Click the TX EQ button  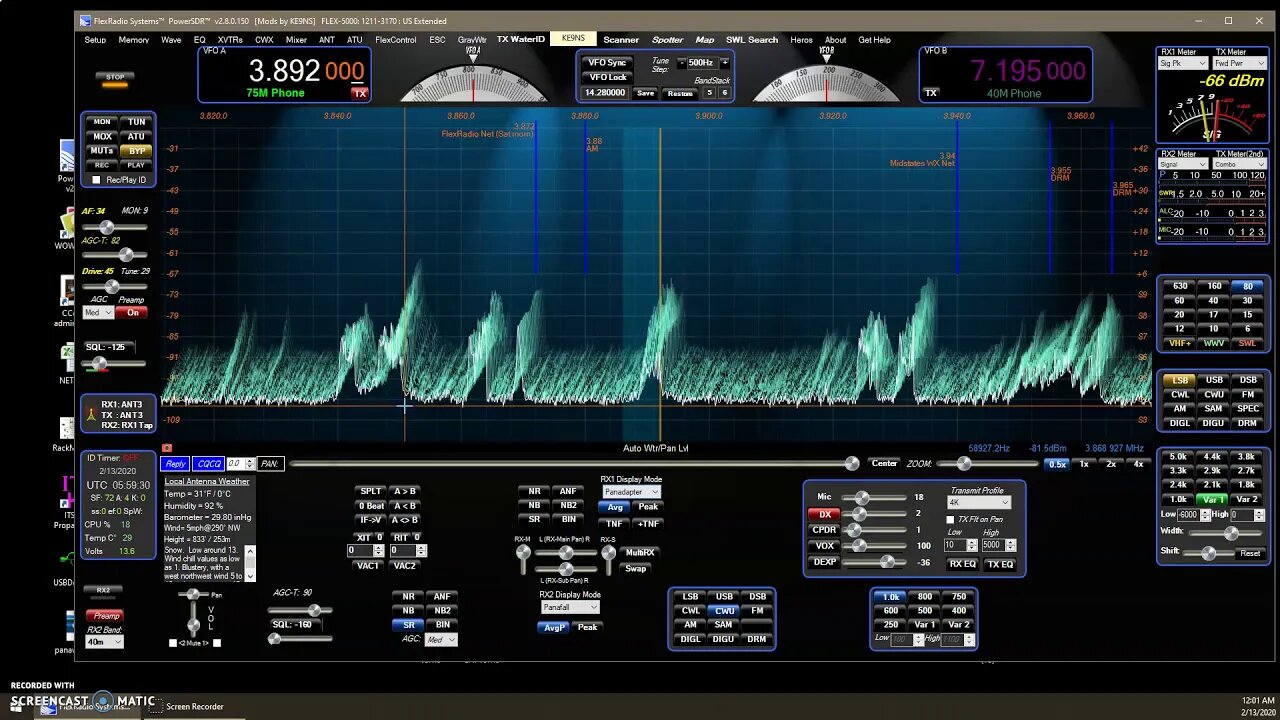1000,564
